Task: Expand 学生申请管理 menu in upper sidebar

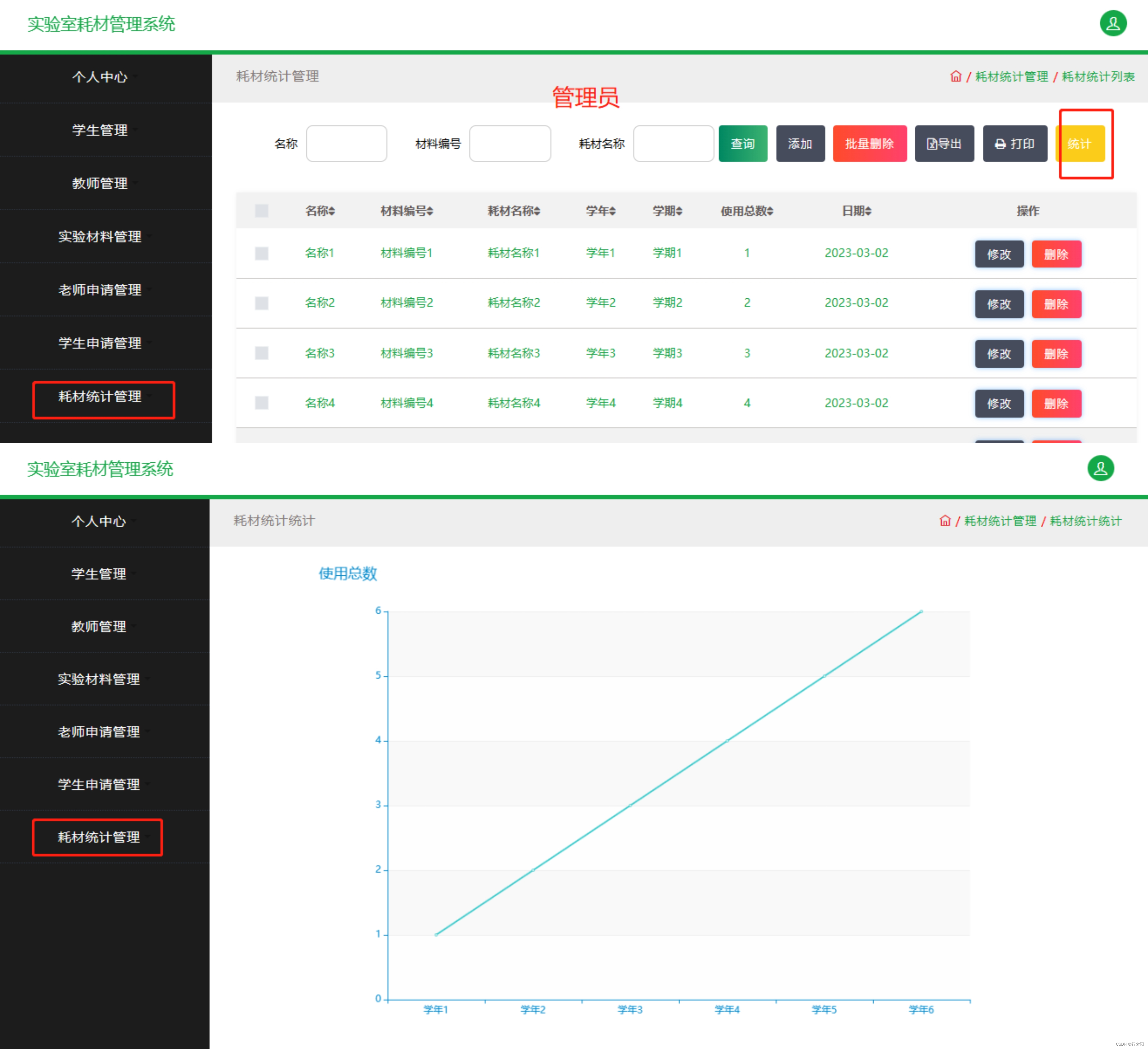Action: click(x=100, y=343)
